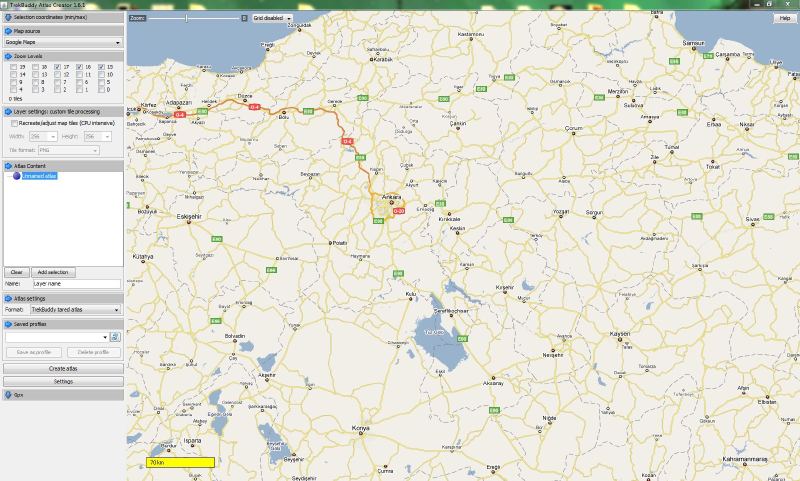Click the Add selection button
800x481 pixels.
[53, 272]
